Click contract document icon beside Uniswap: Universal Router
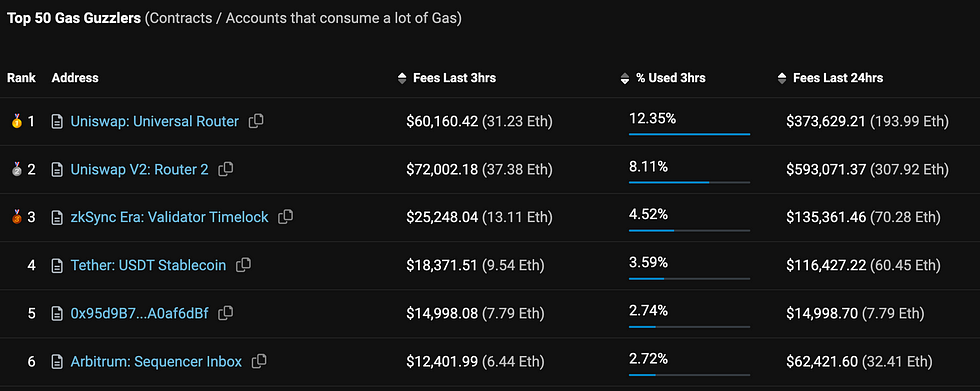This screenshot has height=391, width=980. [58, 122]
